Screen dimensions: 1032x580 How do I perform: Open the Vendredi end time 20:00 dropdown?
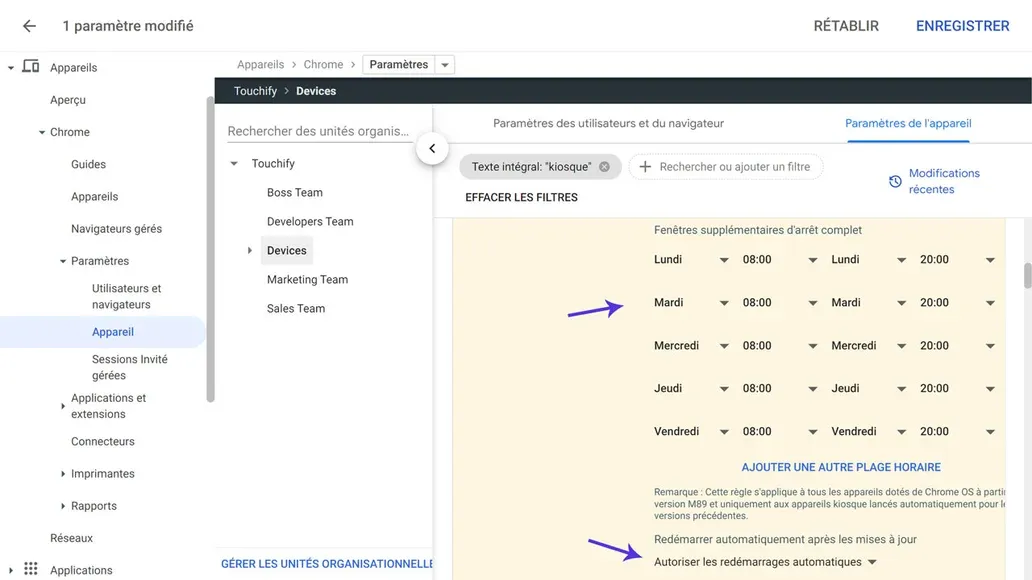[x=991, y=431]
